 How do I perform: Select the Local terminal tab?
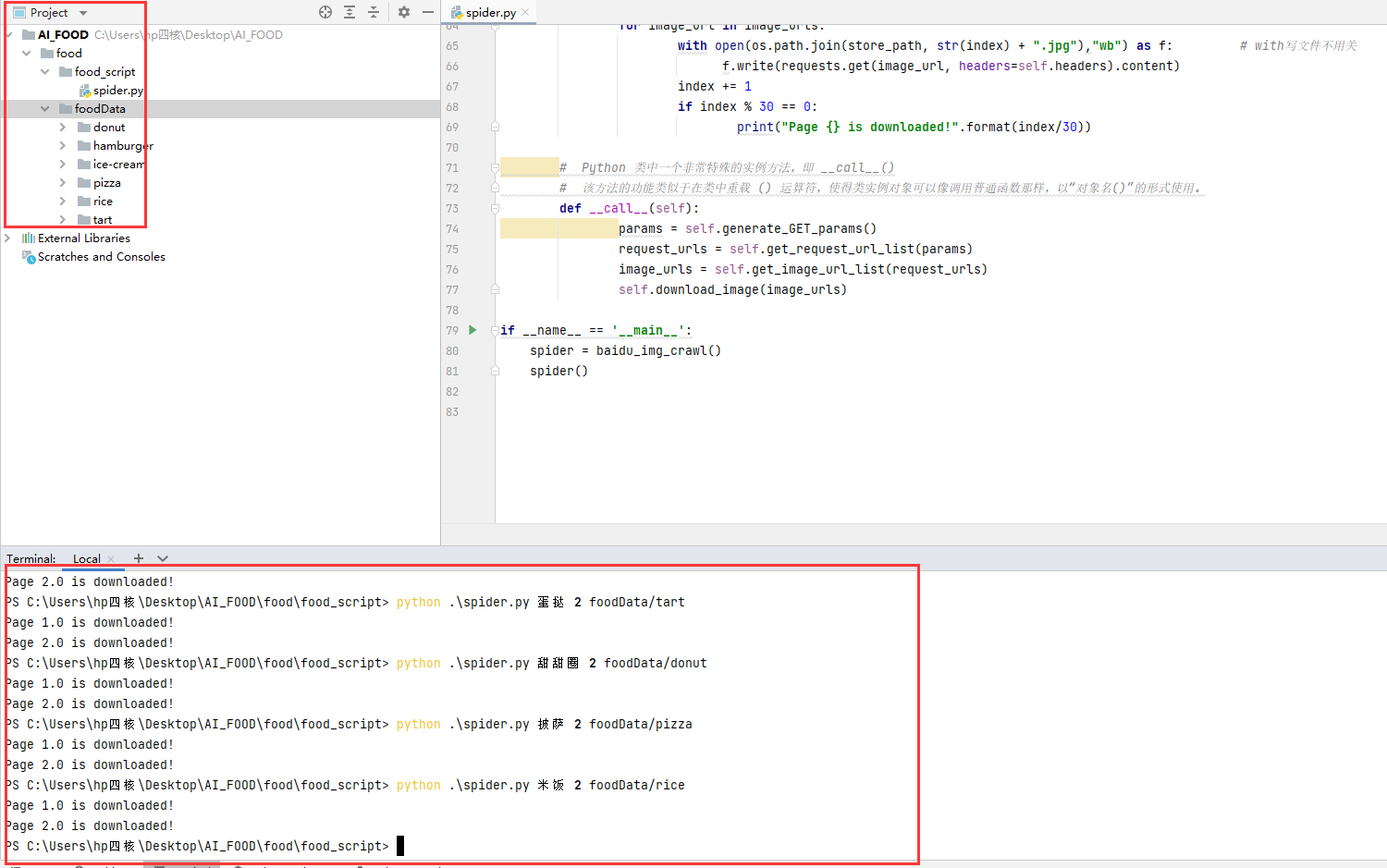87,559
